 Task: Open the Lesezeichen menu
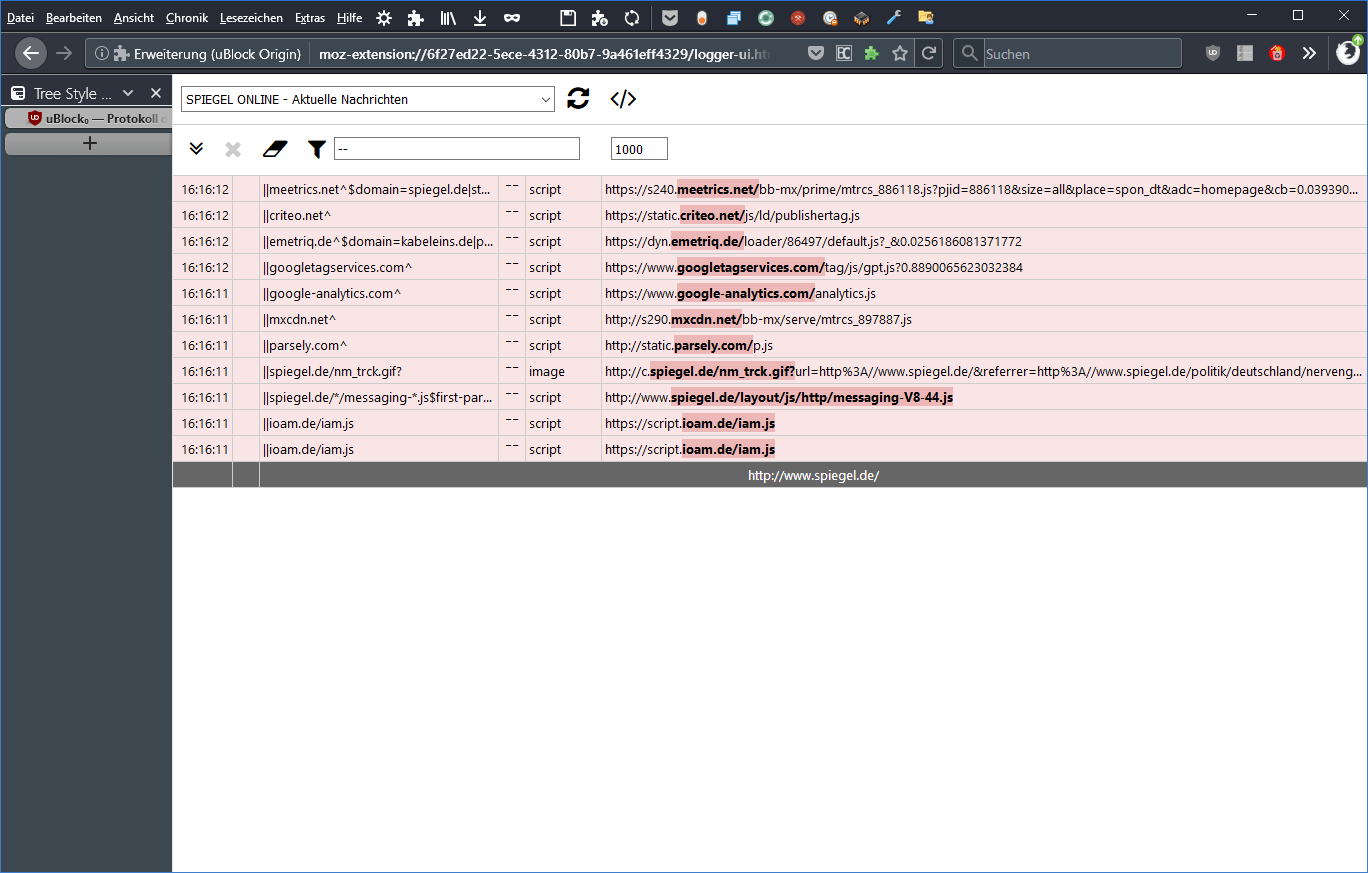coord(251,18)
